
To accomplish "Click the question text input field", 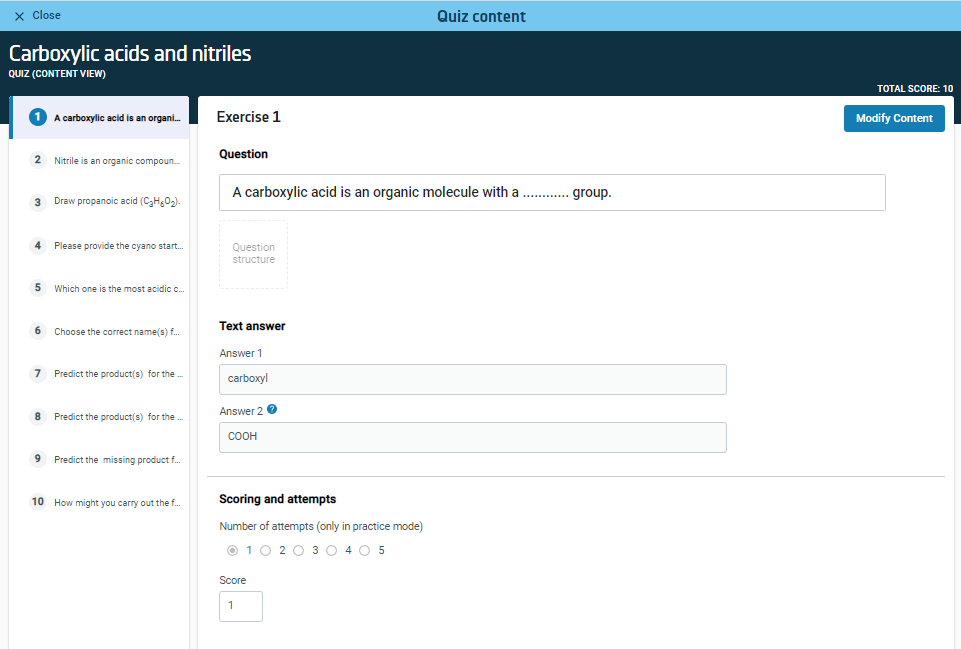I will [551, 193].
